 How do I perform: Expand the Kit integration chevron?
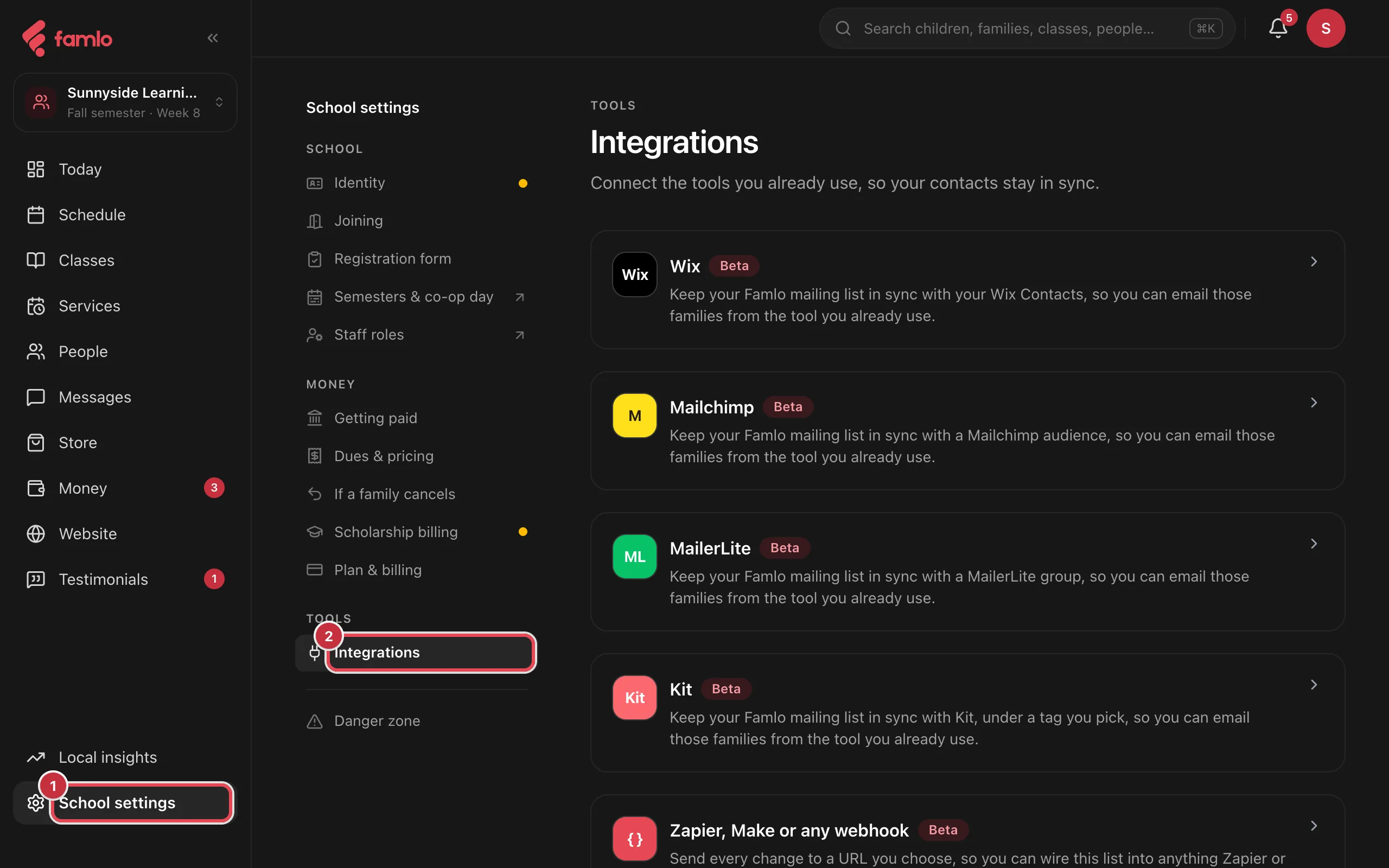coord(1313,685)
